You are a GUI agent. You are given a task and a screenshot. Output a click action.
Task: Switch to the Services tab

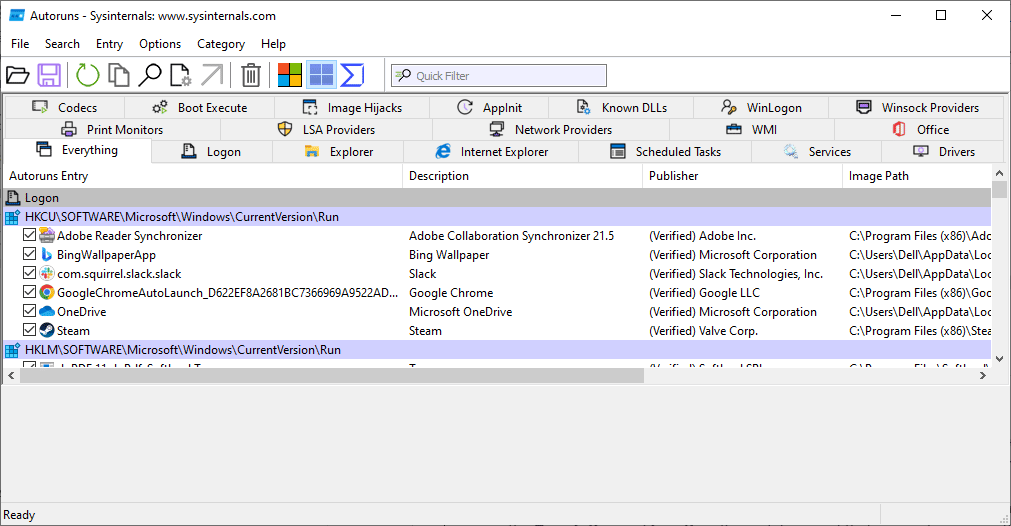817,151
